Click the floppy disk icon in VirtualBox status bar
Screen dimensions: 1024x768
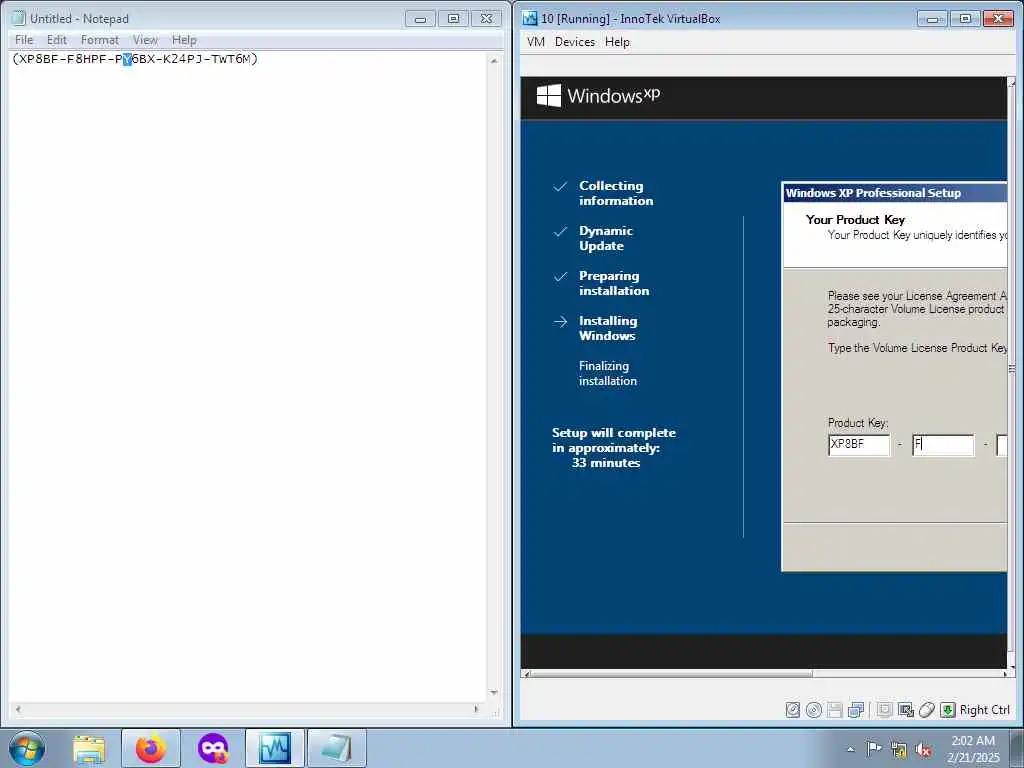point(835,710)
